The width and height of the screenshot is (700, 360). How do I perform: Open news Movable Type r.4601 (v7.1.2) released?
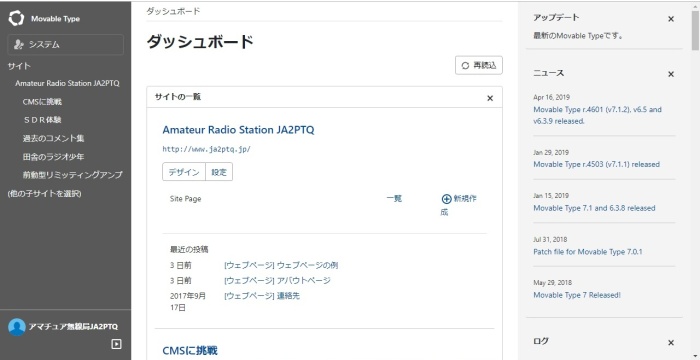coord(597,115)
